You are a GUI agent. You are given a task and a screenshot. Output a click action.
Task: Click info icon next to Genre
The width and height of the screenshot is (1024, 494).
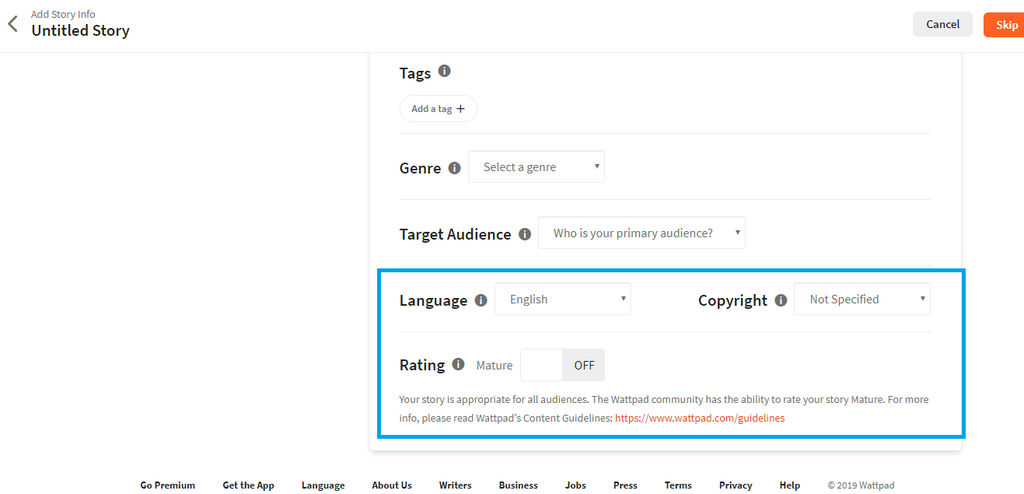pos(454,168)
